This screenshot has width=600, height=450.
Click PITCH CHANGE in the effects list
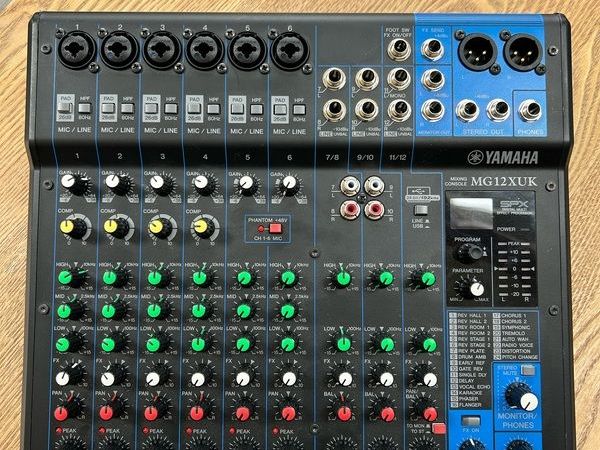(x=520, y=357)
